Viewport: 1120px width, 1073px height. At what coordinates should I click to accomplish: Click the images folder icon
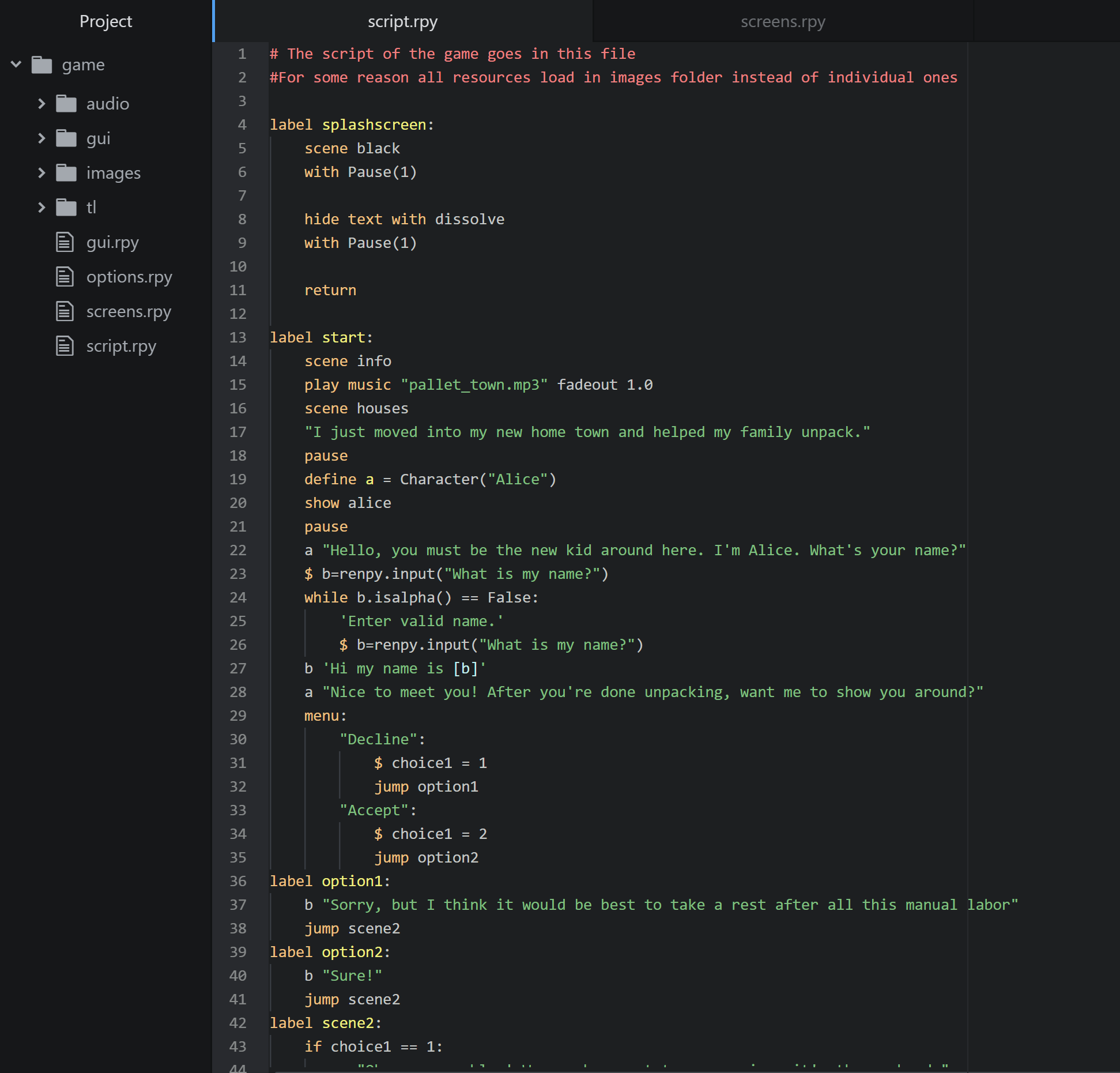coord(66,173)
